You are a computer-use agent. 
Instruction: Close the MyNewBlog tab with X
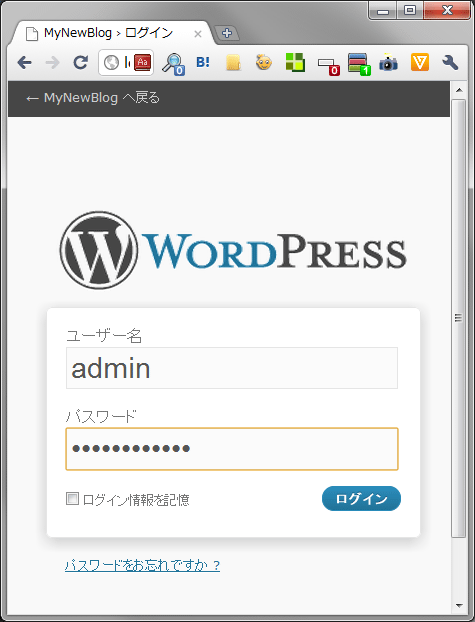click(198, 35)
